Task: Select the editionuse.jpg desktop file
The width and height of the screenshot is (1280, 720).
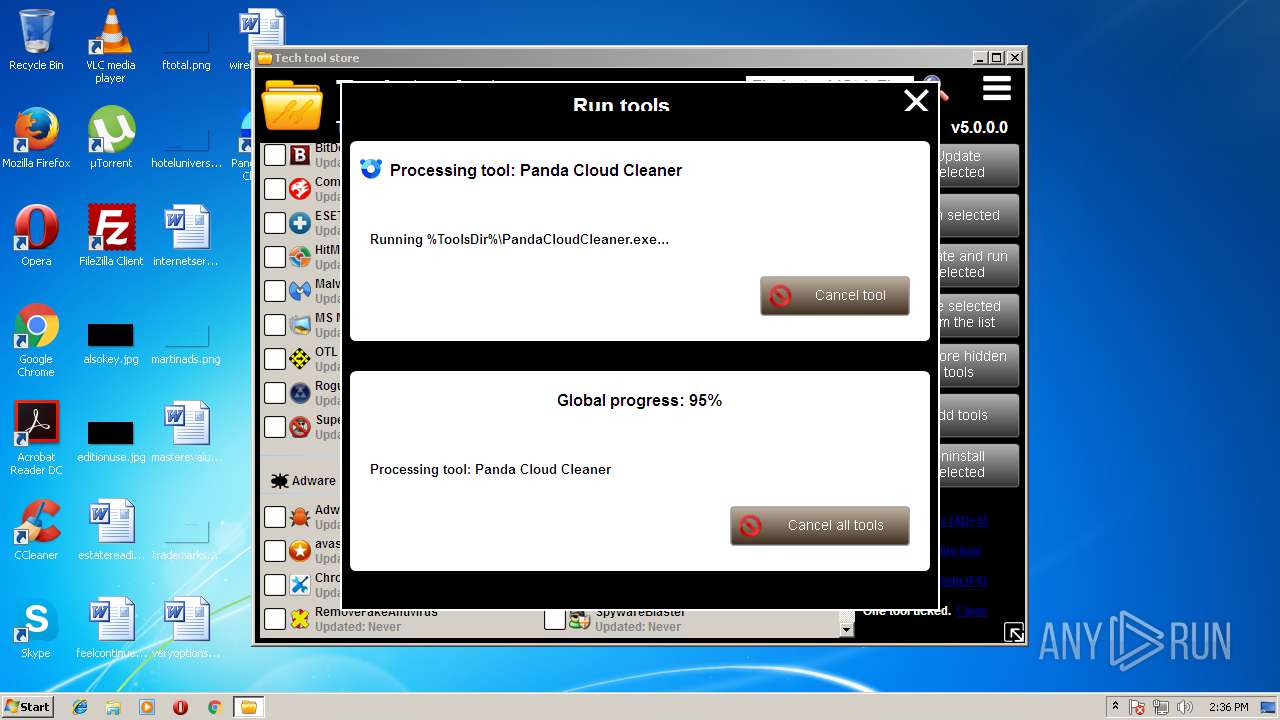Action: 111,441
